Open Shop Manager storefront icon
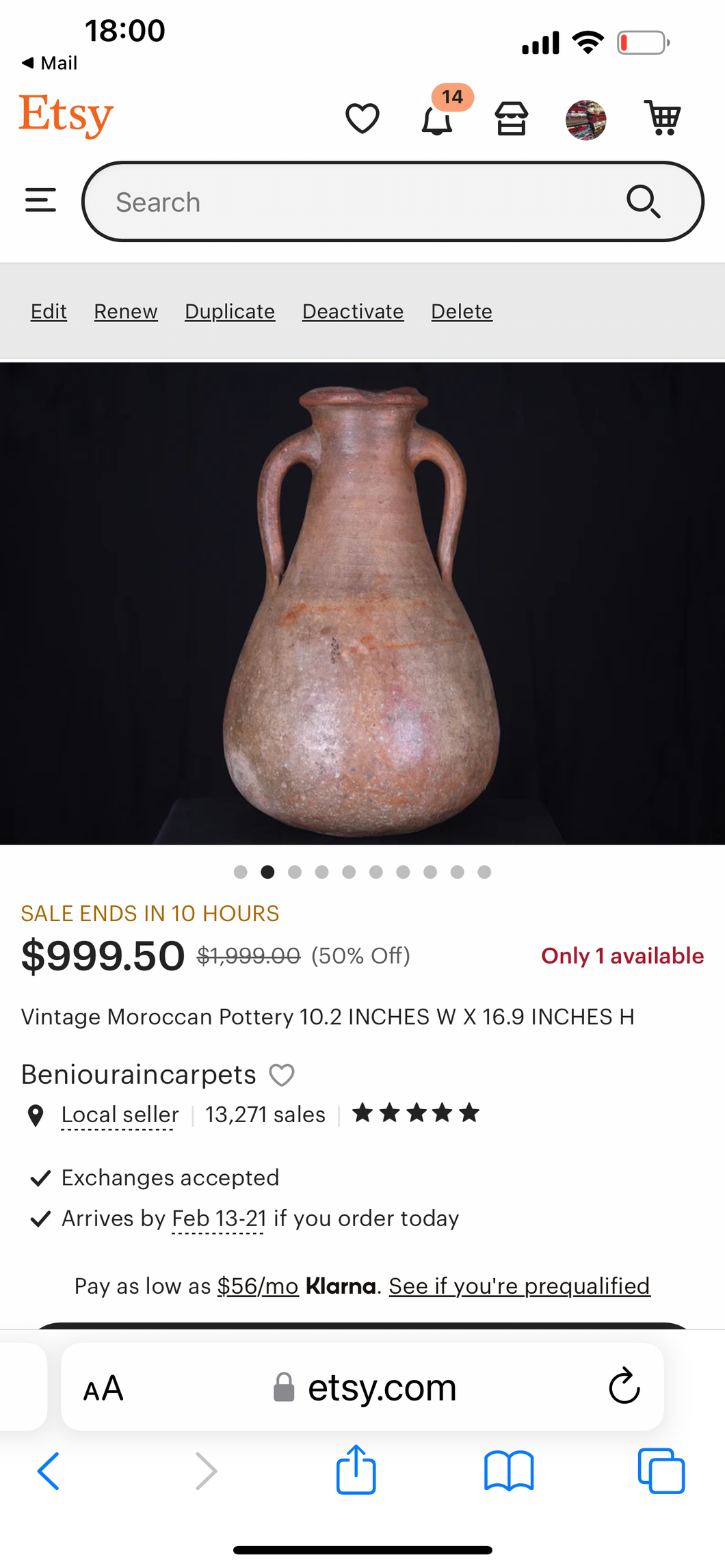Image resolution: width=725 pixels, height=1568 pixels. pyautogui.click(x=511, y=119)
